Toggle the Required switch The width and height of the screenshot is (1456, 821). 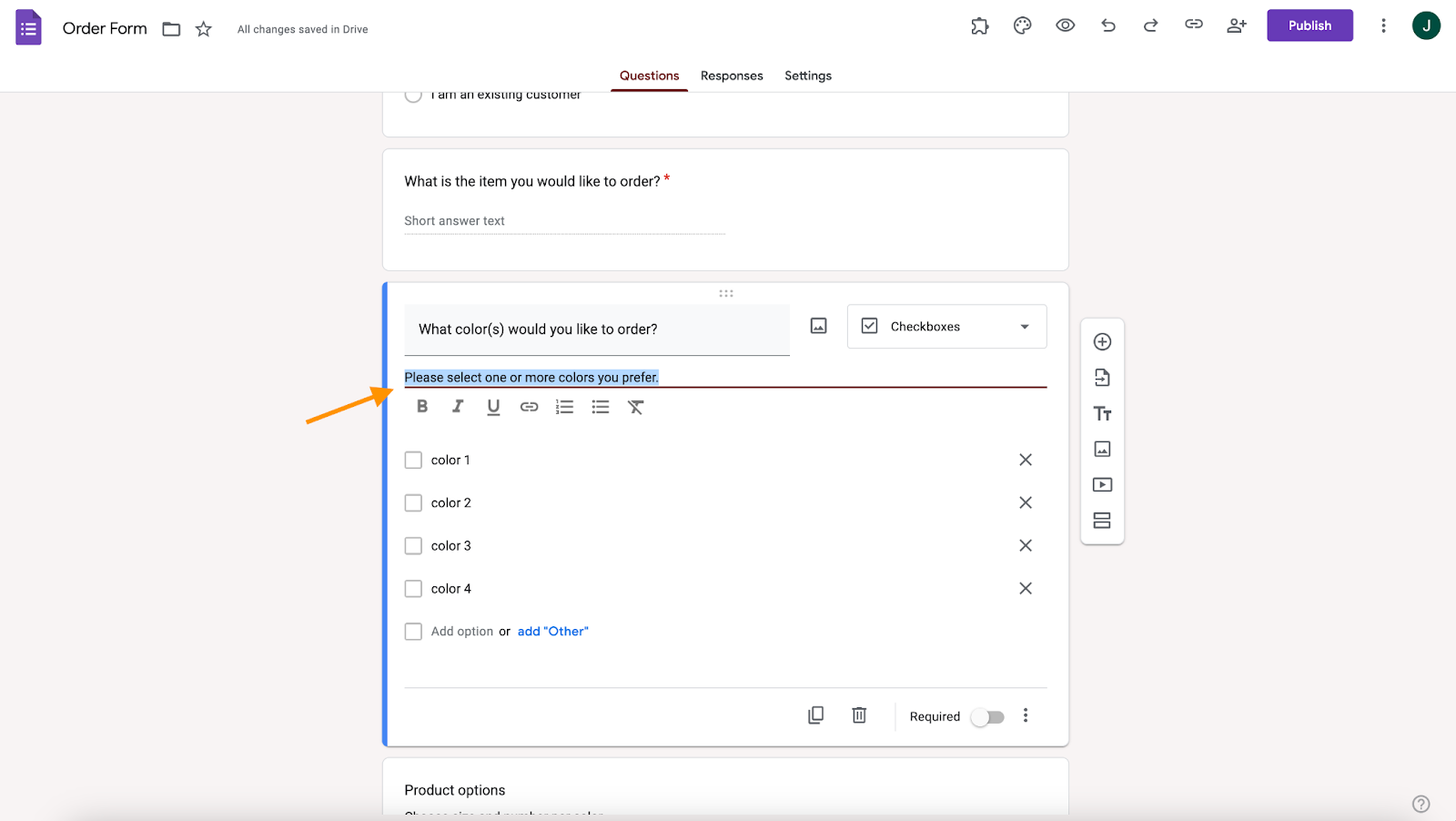click(987, 717)
